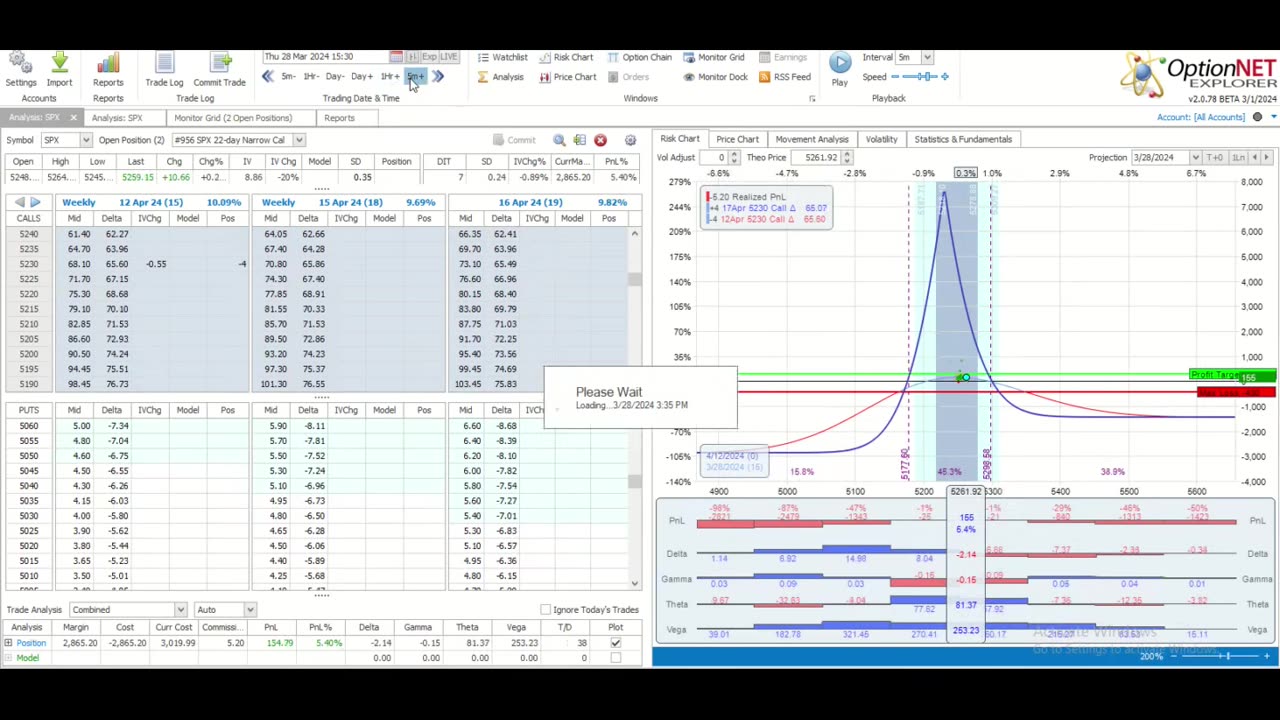Open the RSS Feed window
1280x720 pixels.
tap(784, 77)
